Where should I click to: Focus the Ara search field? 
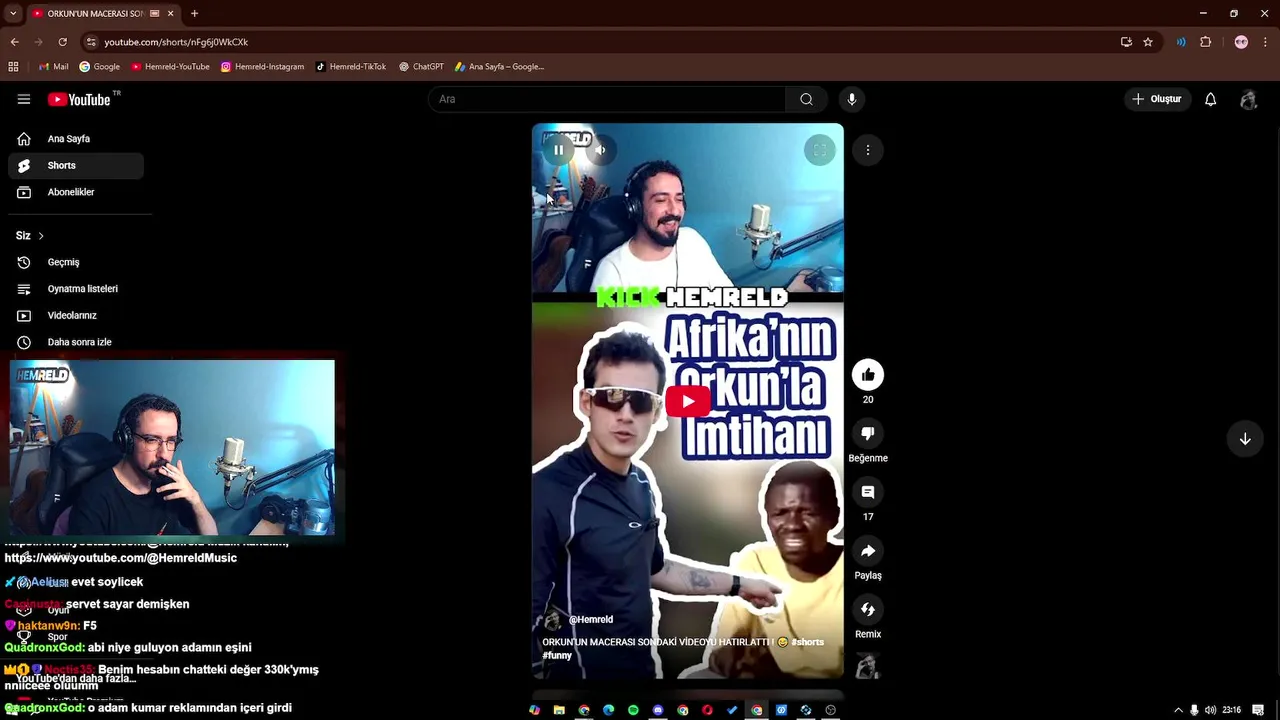click(607, 99)
